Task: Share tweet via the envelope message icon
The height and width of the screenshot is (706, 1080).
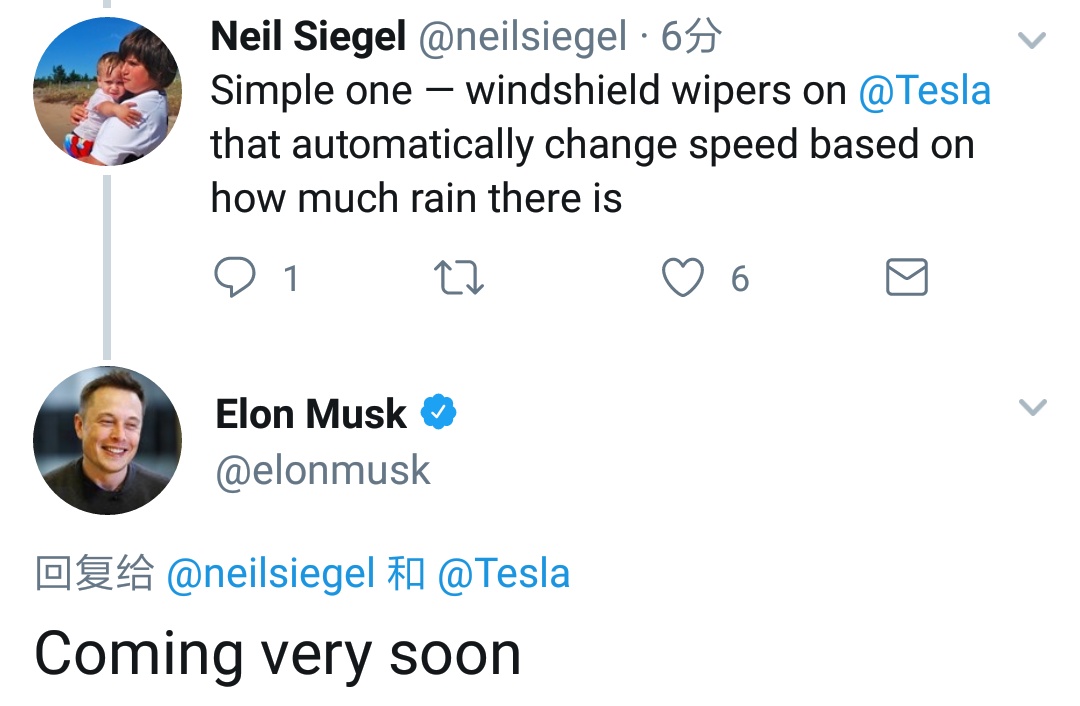Action: coord(906,278)
